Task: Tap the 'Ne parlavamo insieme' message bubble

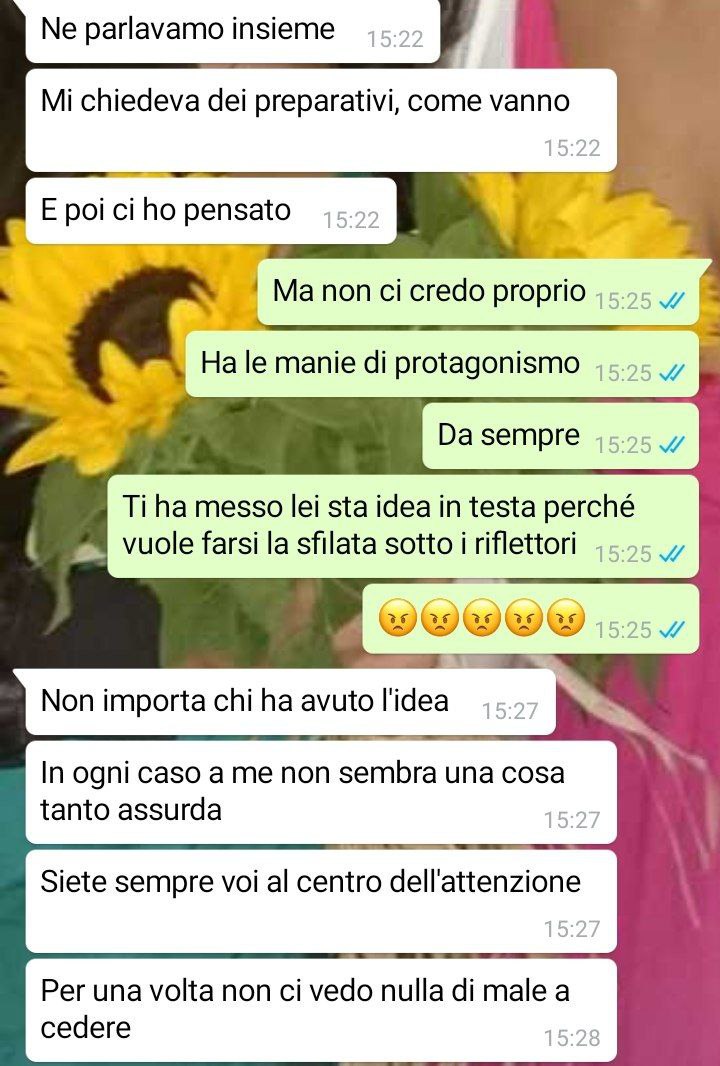Action: [233, 31]
